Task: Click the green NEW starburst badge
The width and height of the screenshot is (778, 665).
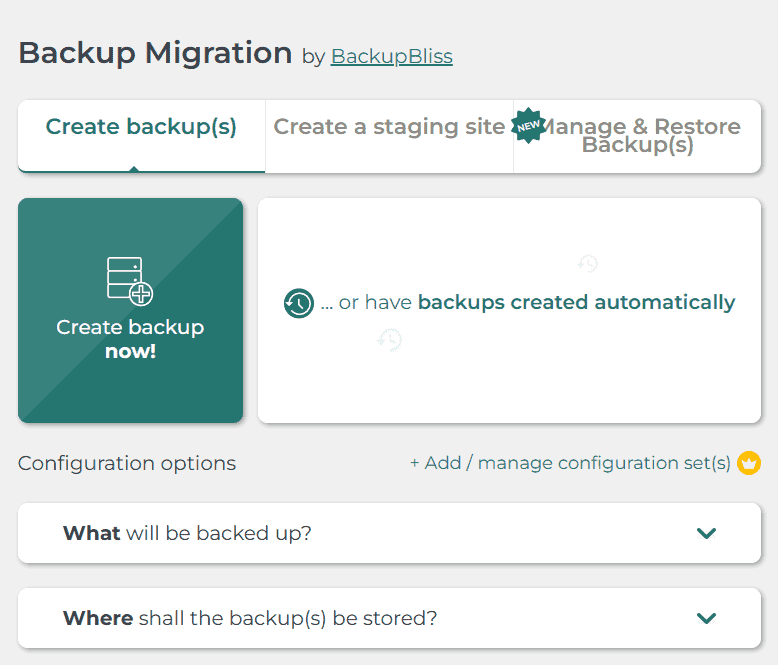Action: click(x=527, y=126)
